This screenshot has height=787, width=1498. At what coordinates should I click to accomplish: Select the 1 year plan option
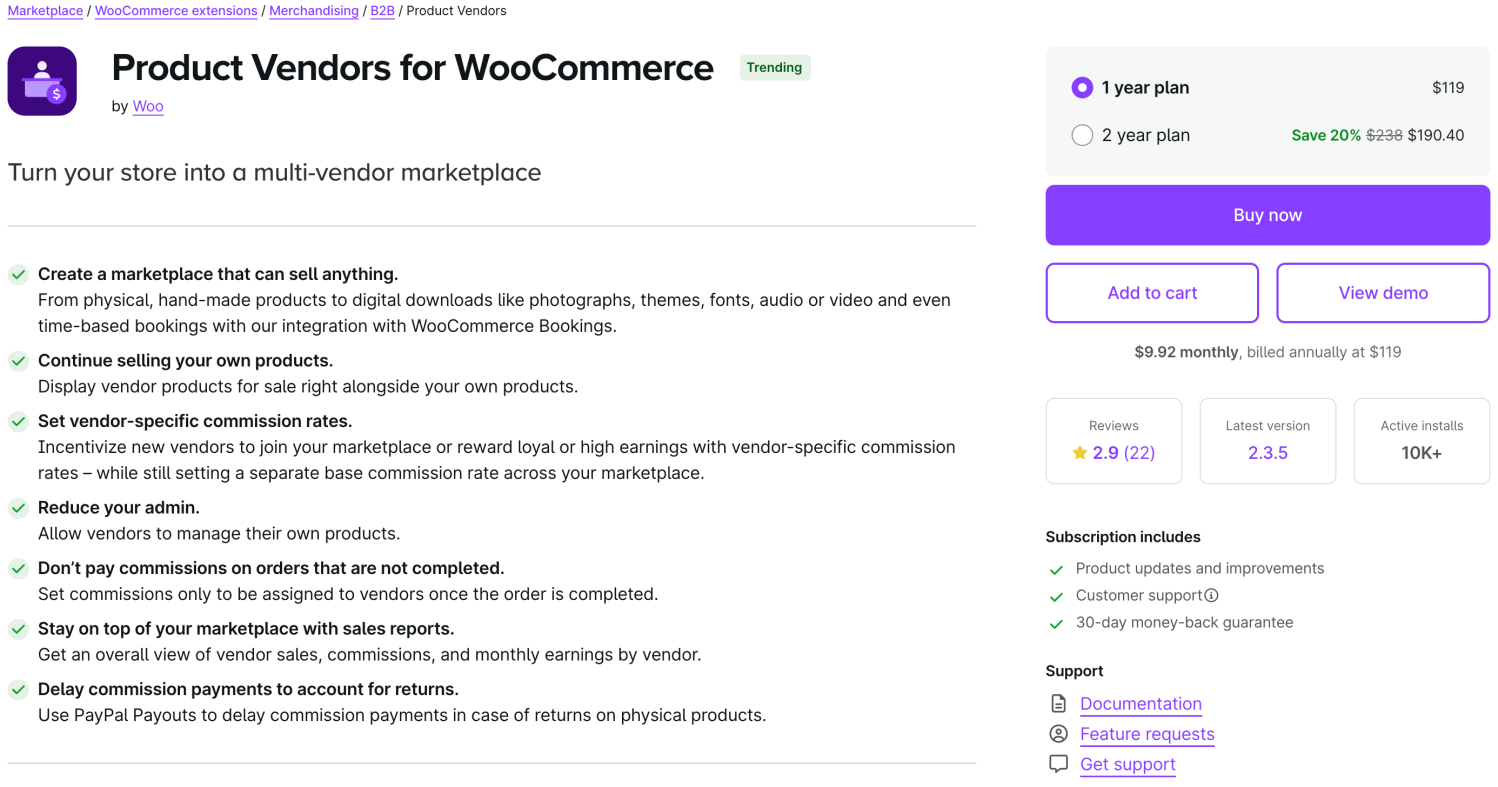(x=1082, y=88)
